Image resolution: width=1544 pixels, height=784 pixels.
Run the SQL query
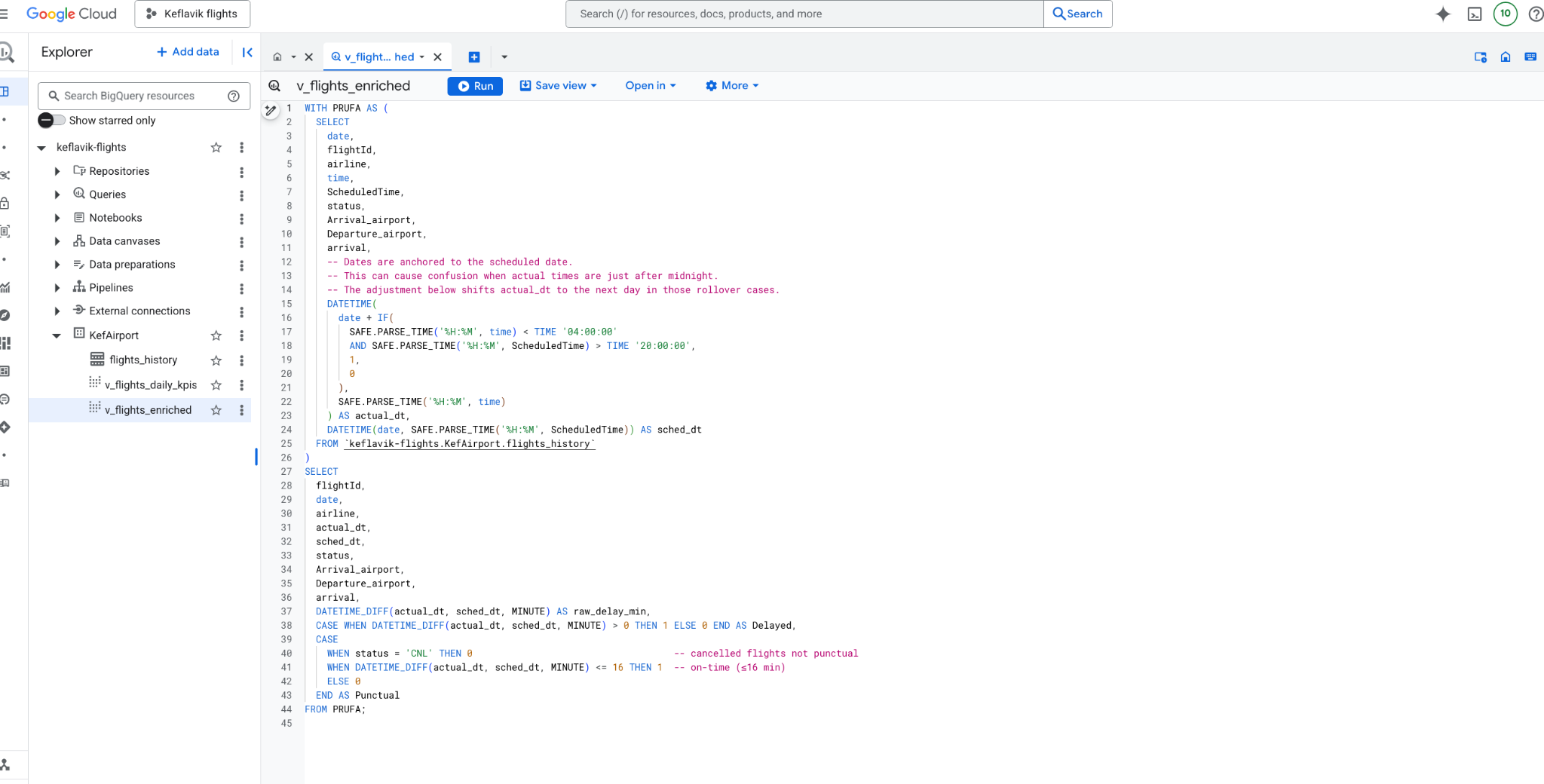click(x=475, y=86)
